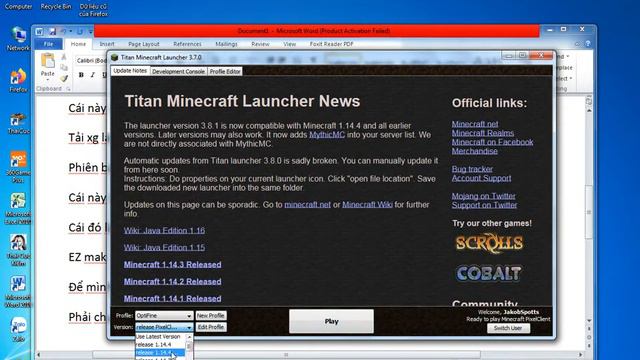Screen dimensions: 640x360
Task: Launch Zalo from the desktop
Action: pyautogui.click(x=18, y=329)
